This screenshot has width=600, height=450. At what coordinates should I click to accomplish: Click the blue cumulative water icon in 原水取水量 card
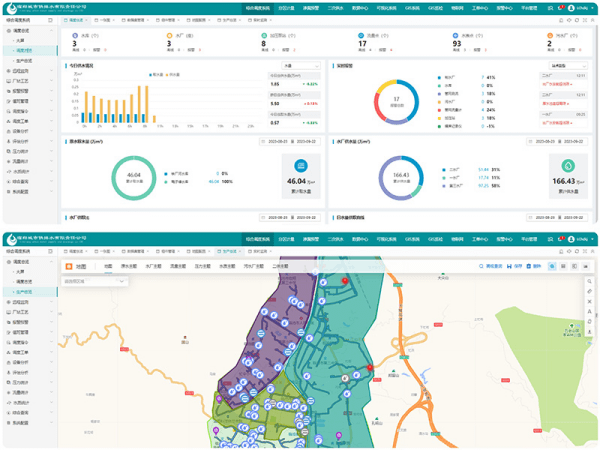(x=297, y=166)
